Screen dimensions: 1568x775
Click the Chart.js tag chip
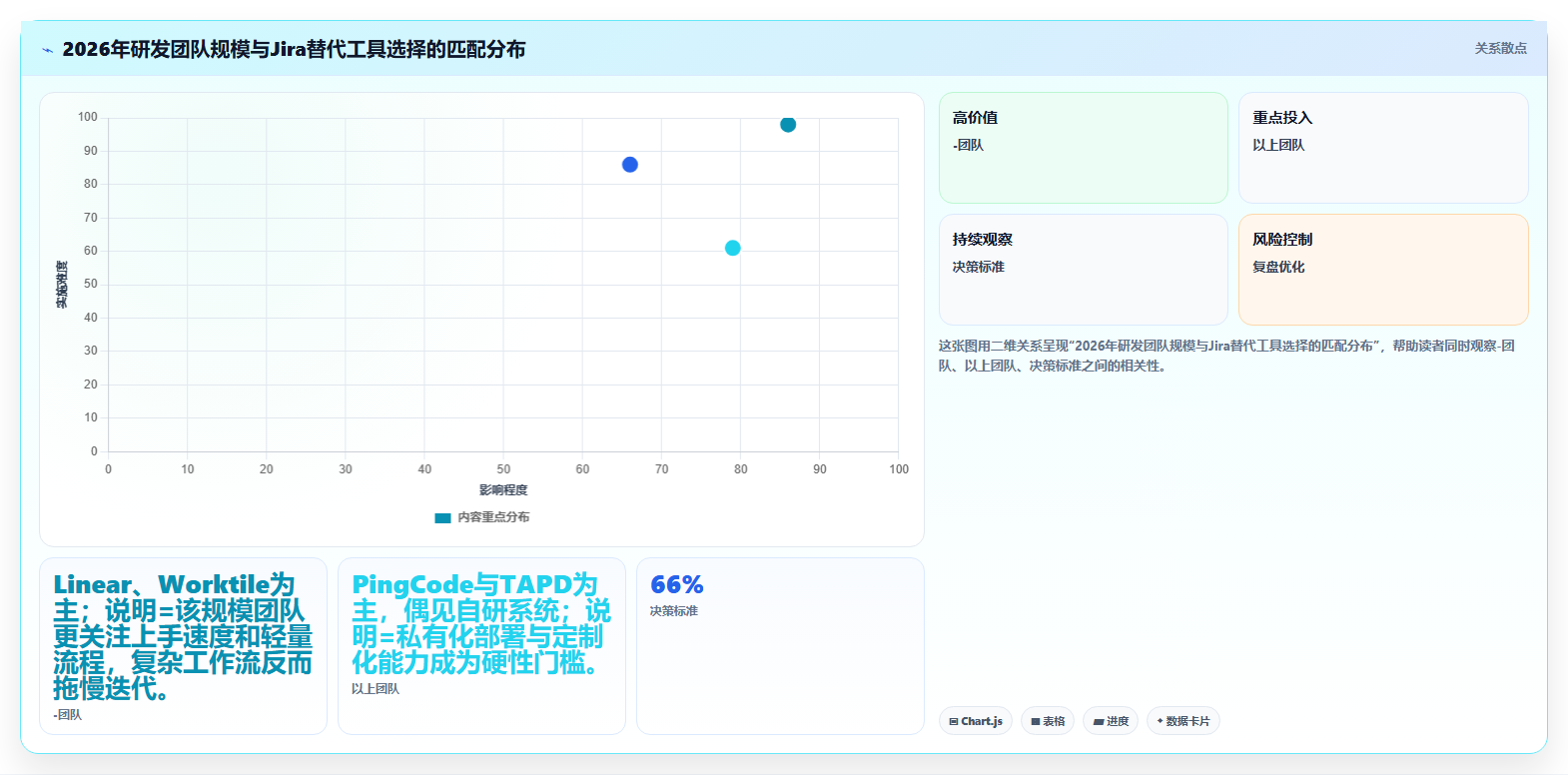point(976,721)
